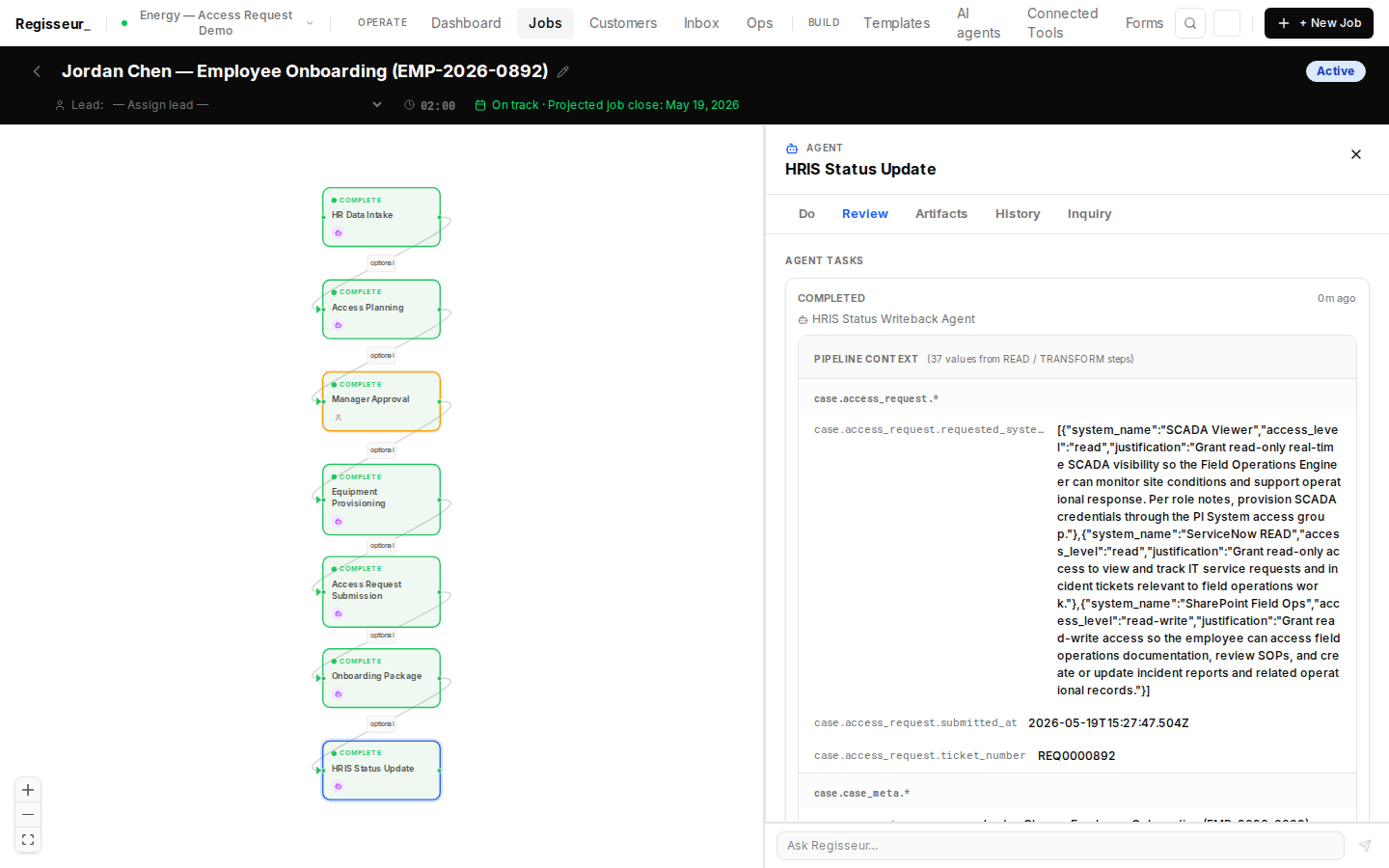
Task: Click the clock icon next to 02:00
Action: click(x=410, y=105)
